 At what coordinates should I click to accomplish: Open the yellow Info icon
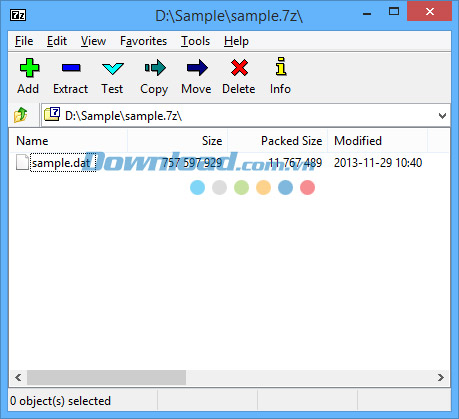click(x=281, y=66)
